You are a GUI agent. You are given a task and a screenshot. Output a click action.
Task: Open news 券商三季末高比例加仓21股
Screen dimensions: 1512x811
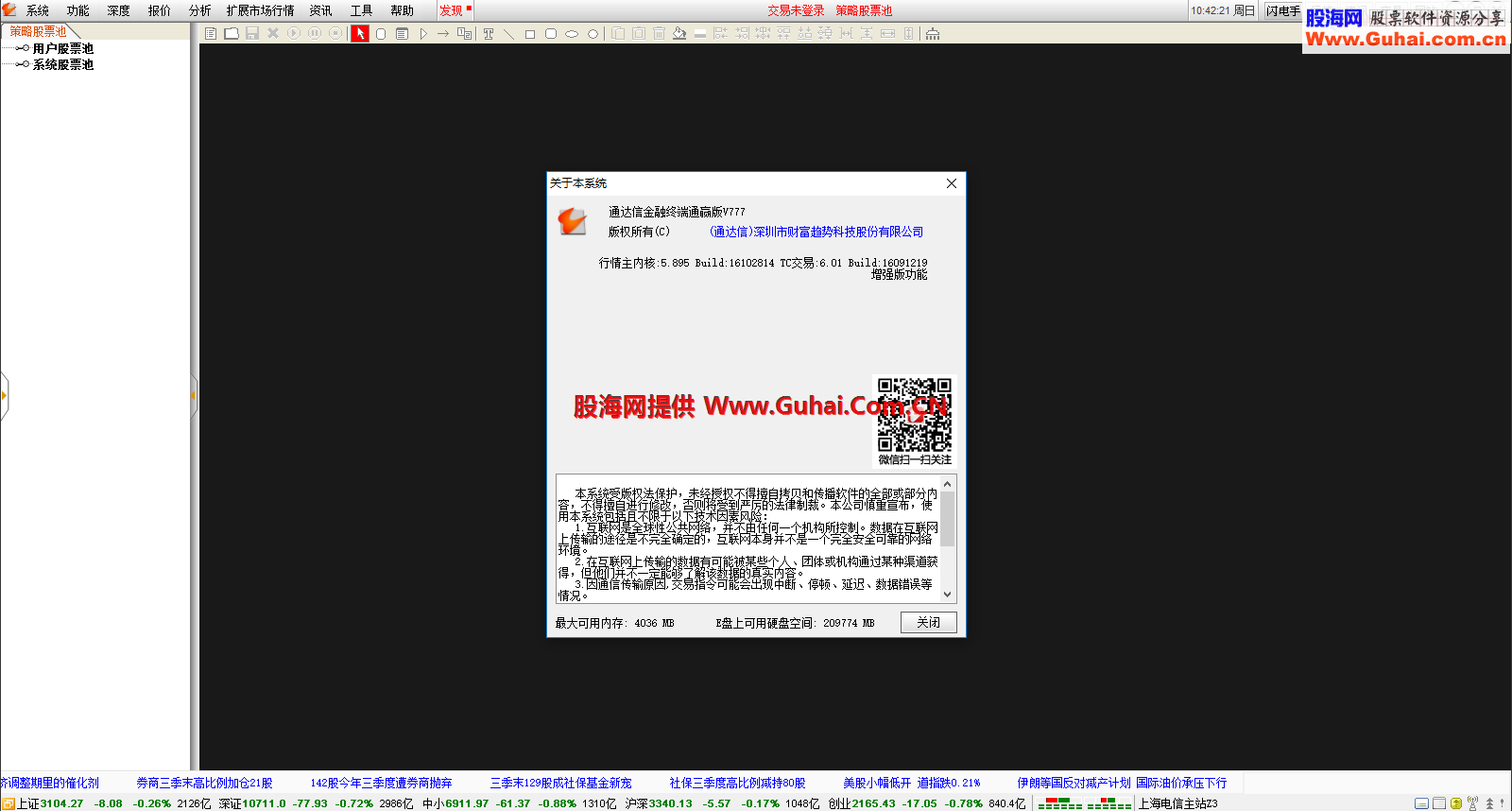(204, 783)
